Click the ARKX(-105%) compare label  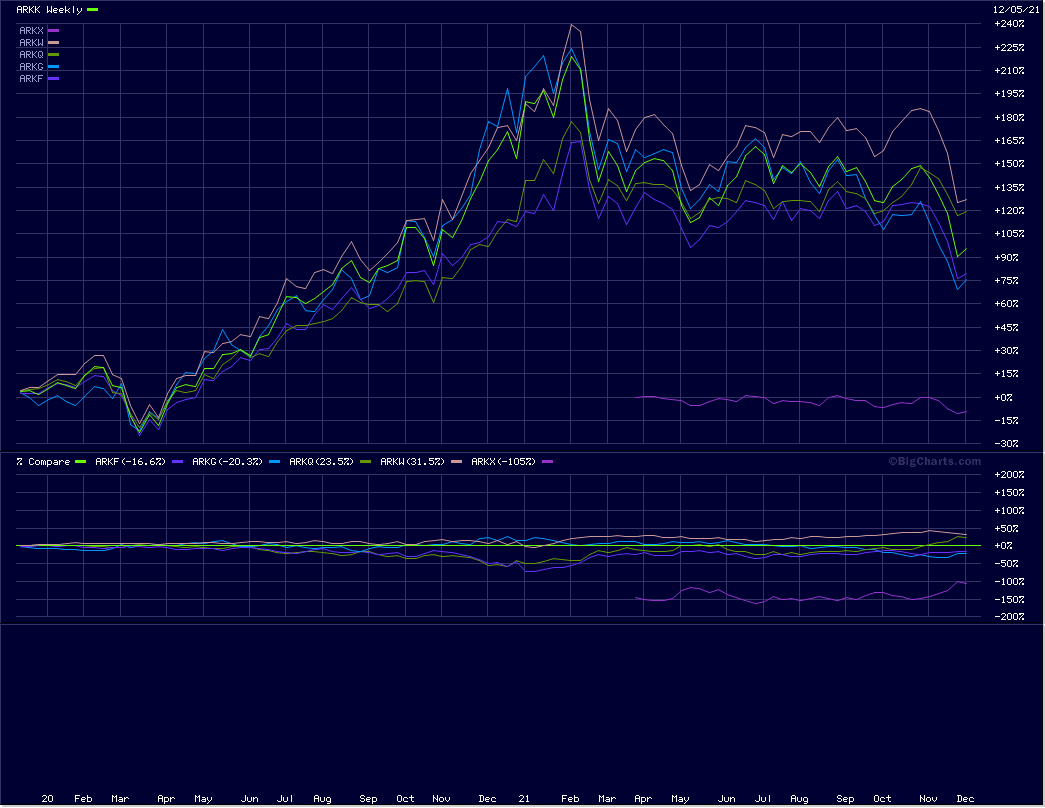503,462
